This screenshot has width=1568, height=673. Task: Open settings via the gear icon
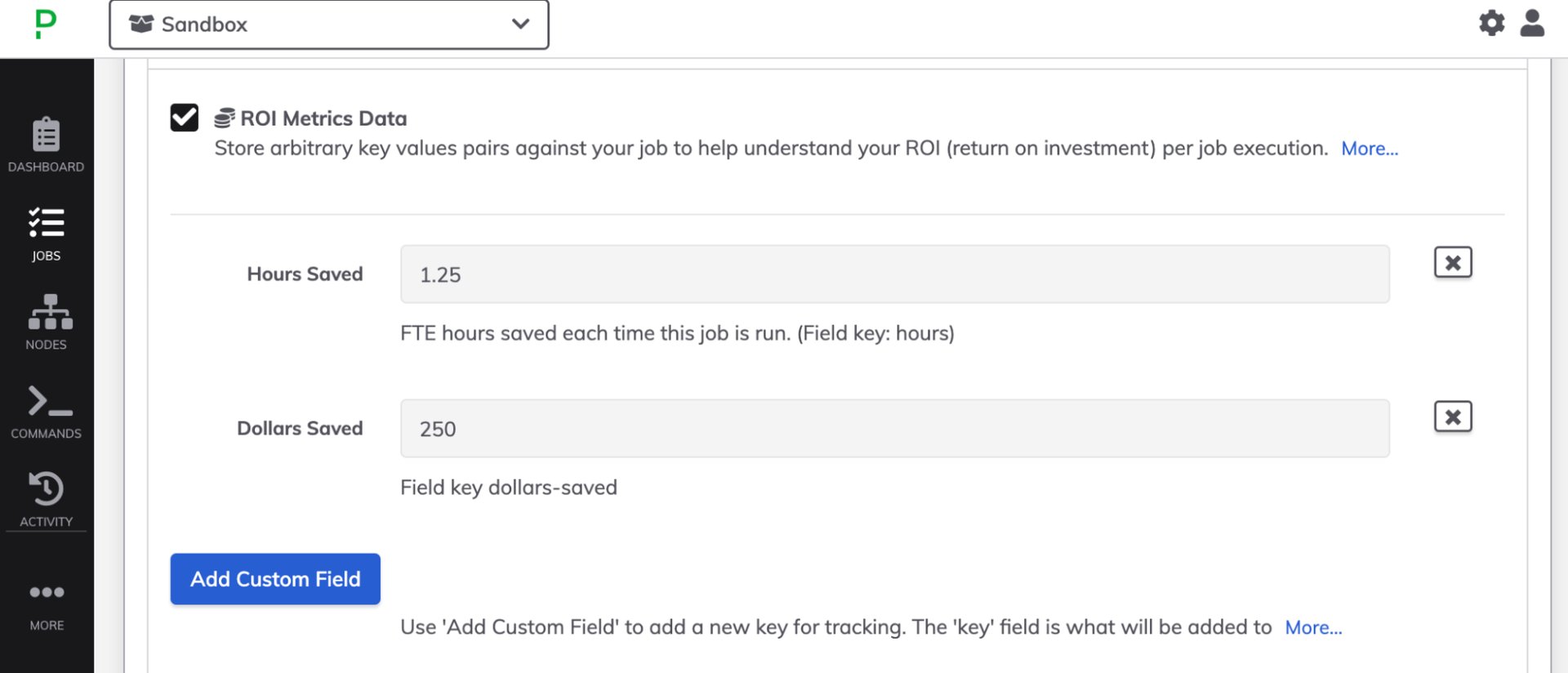1492,24
